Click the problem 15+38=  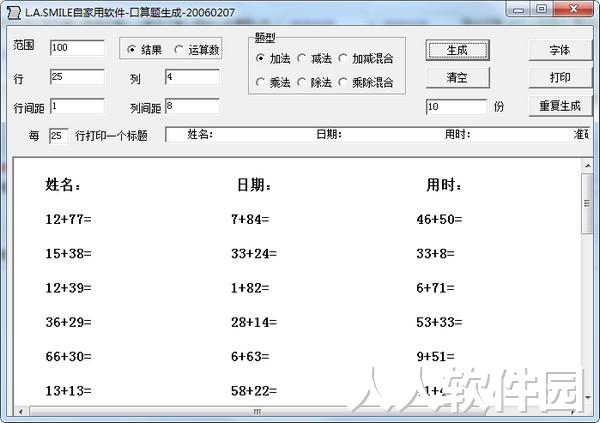[68, 253]
